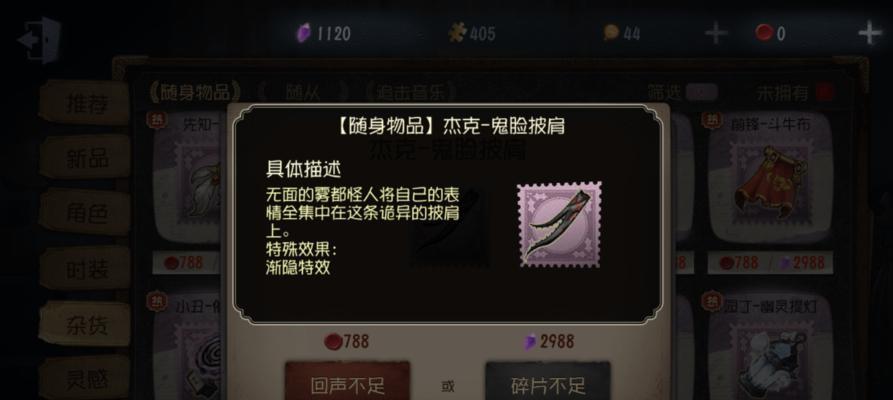
Task: Open the 推荐 side tab
Action: [85, 103]
